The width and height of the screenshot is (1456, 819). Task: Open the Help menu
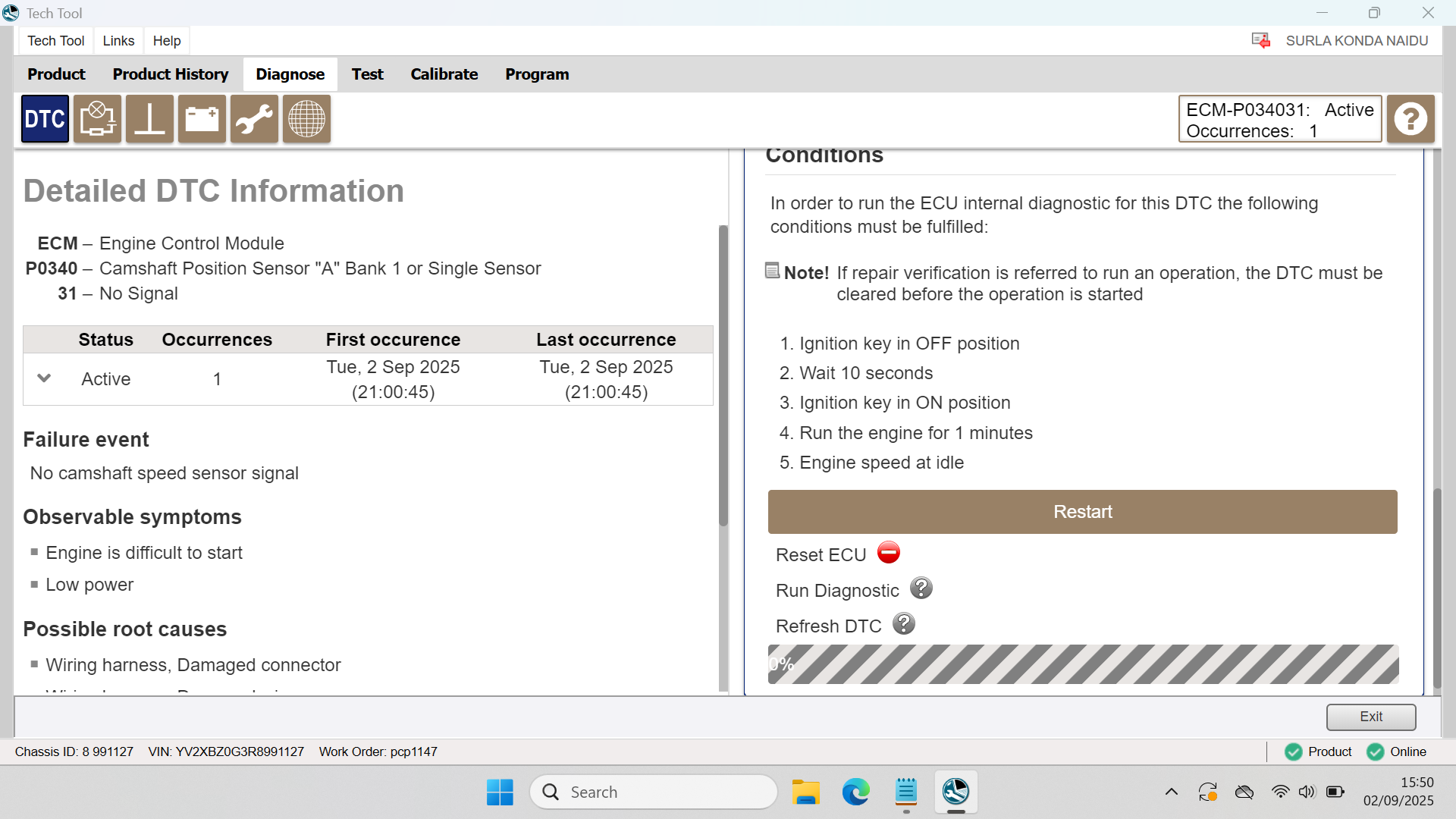point(167,41)
